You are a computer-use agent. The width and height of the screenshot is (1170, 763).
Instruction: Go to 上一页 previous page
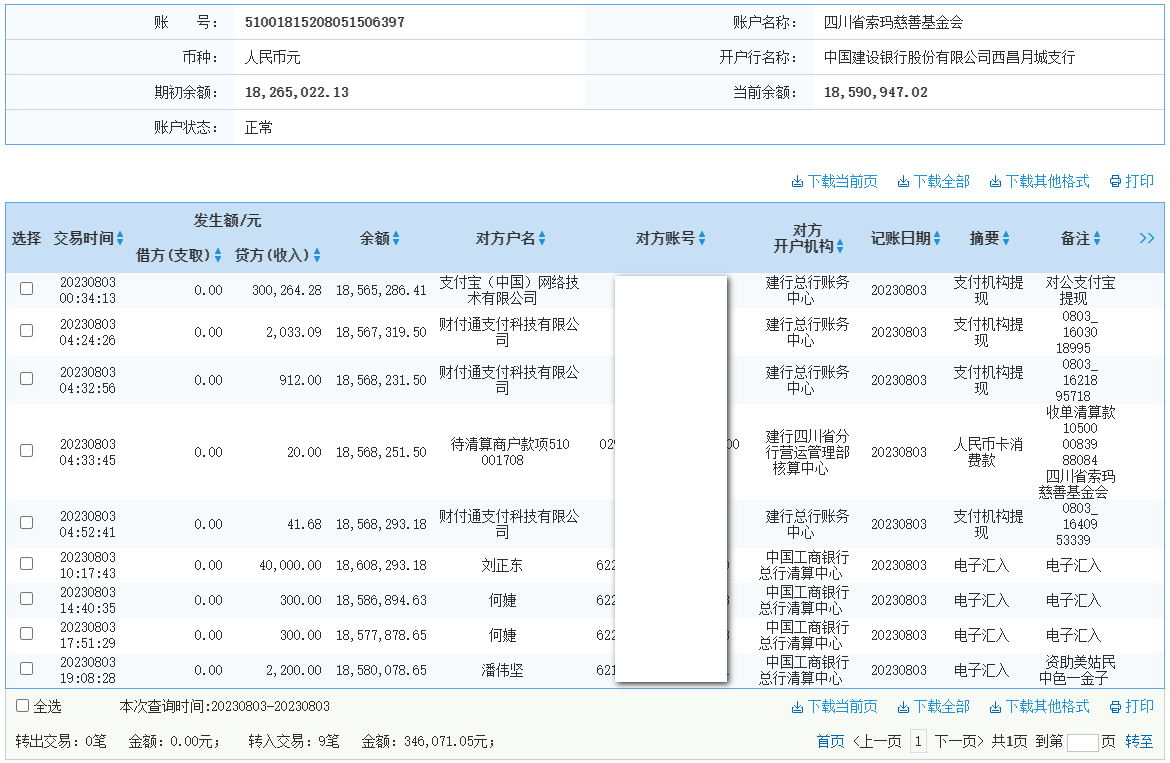877,741
